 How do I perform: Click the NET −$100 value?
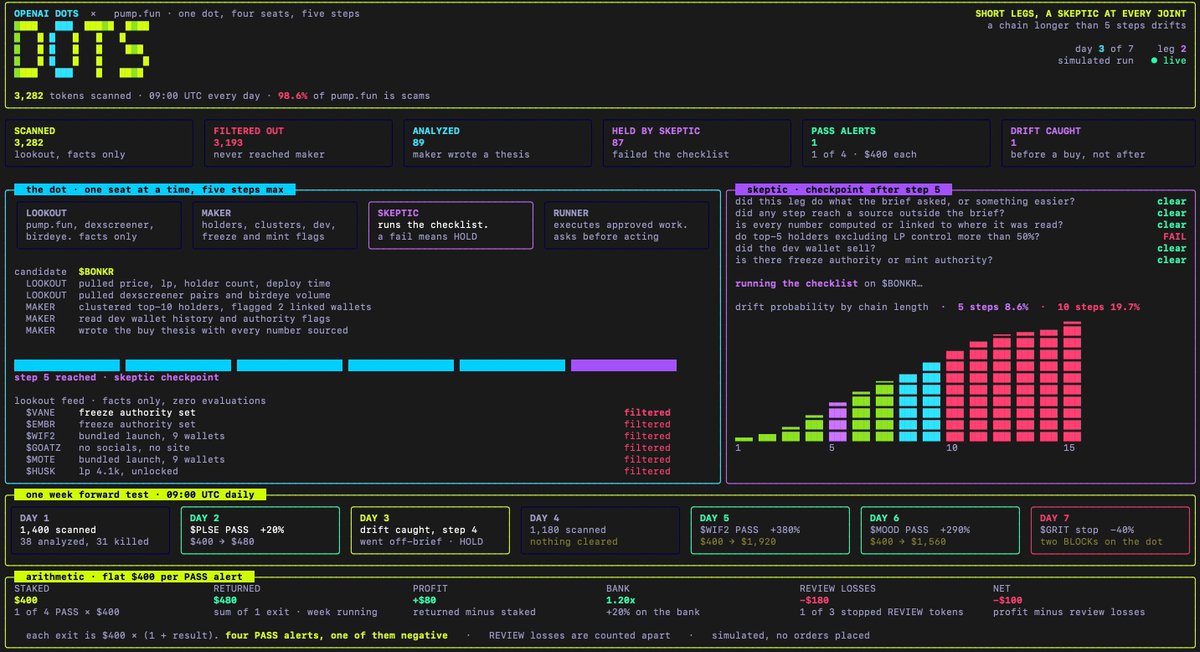tap(1010, 600)
